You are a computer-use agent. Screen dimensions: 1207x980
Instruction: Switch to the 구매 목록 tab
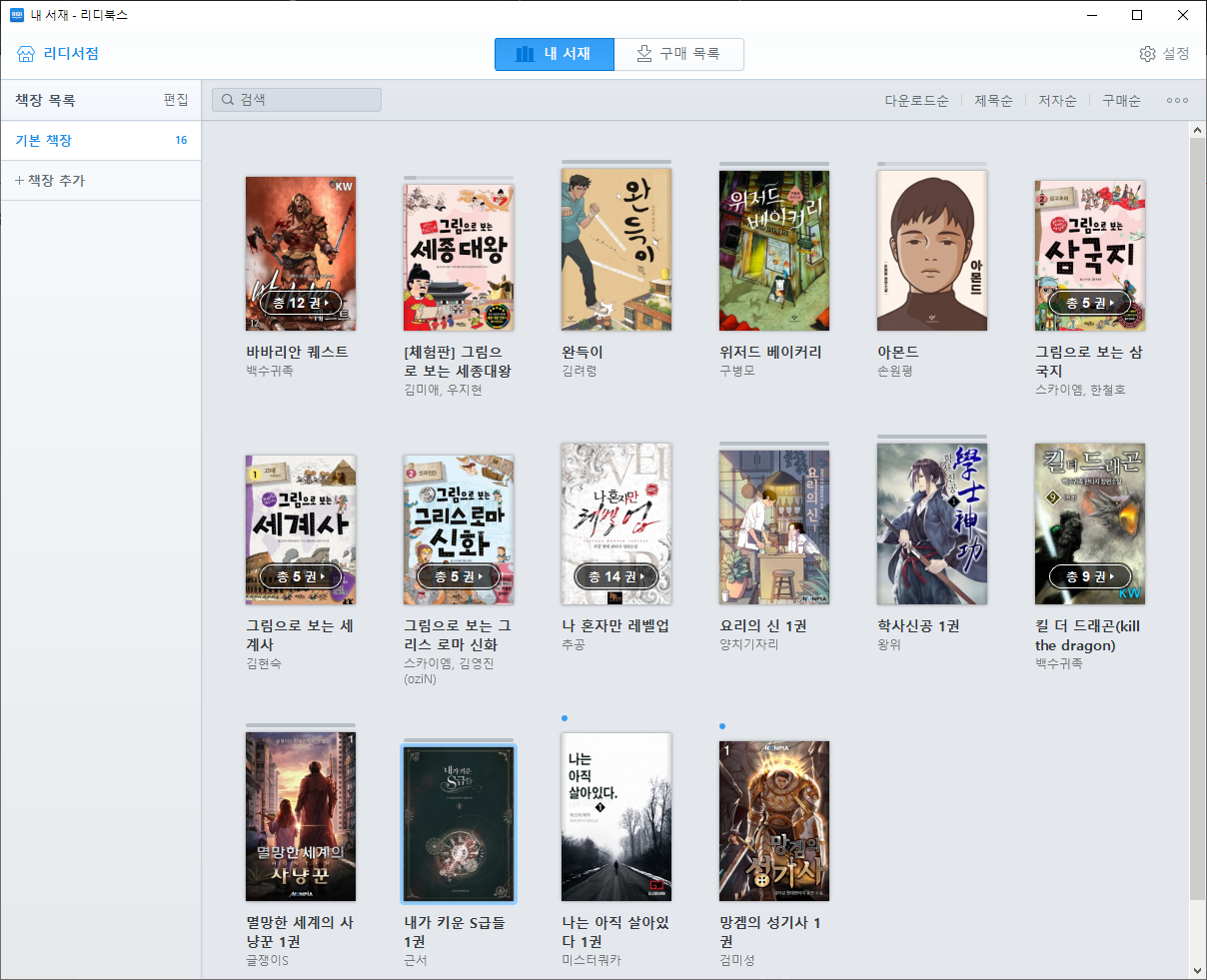click(679, 54)
